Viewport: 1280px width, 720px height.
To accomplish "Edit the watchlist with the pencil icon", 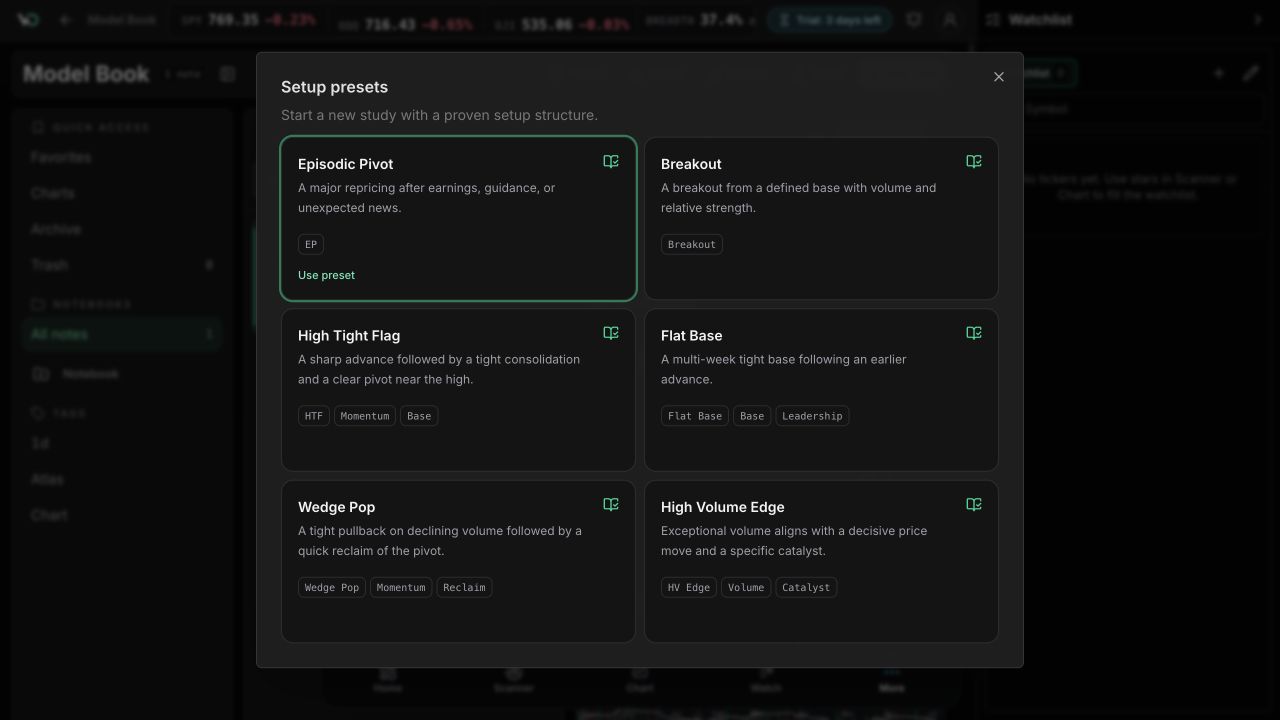I will [x=1251, y=73].
